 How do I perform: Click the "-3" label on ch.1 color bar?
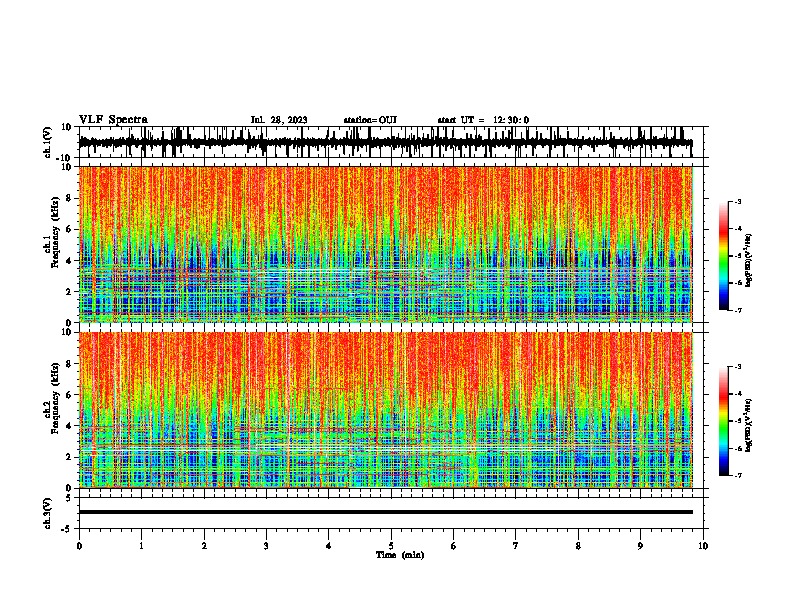[x=737, y=201]
